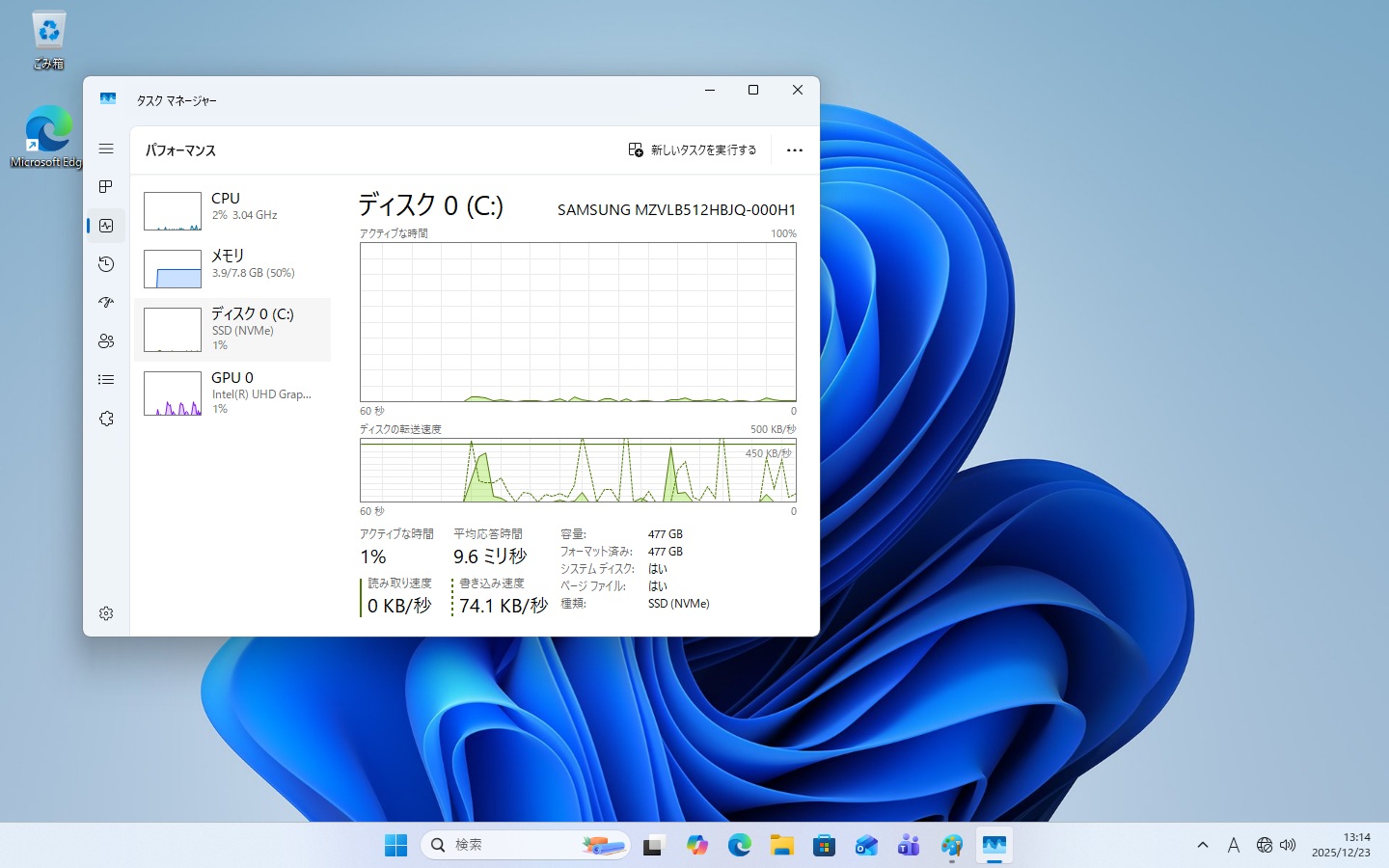Open the Details page icon
The height and width of the screenshot is (868, 1389).
[106, 380]
